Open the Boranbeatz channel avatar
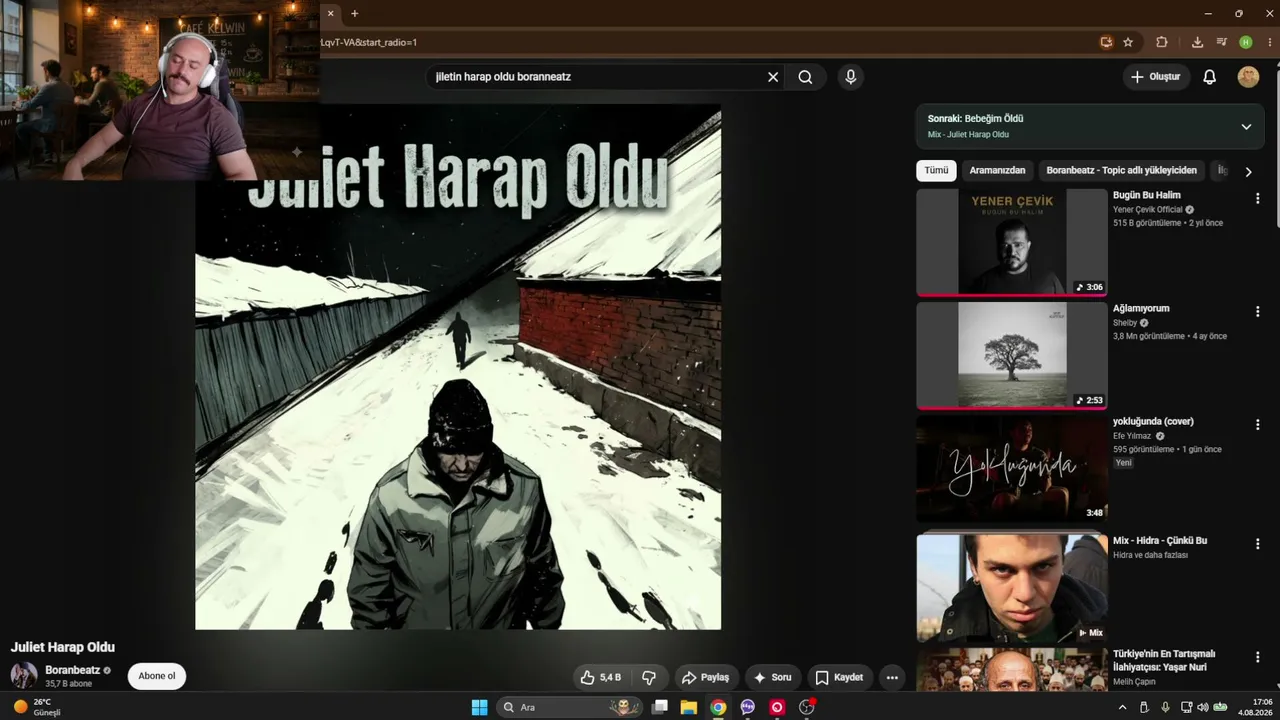This screenshot has height=720, width=1280. 24,675
